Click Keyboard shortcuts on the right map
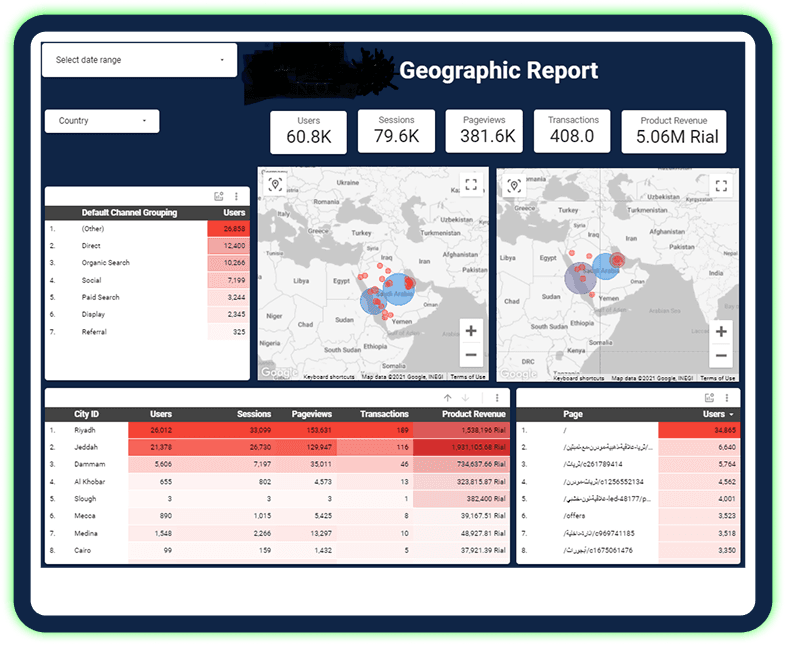Screen dimensions: 786x645 coord(579,378)
